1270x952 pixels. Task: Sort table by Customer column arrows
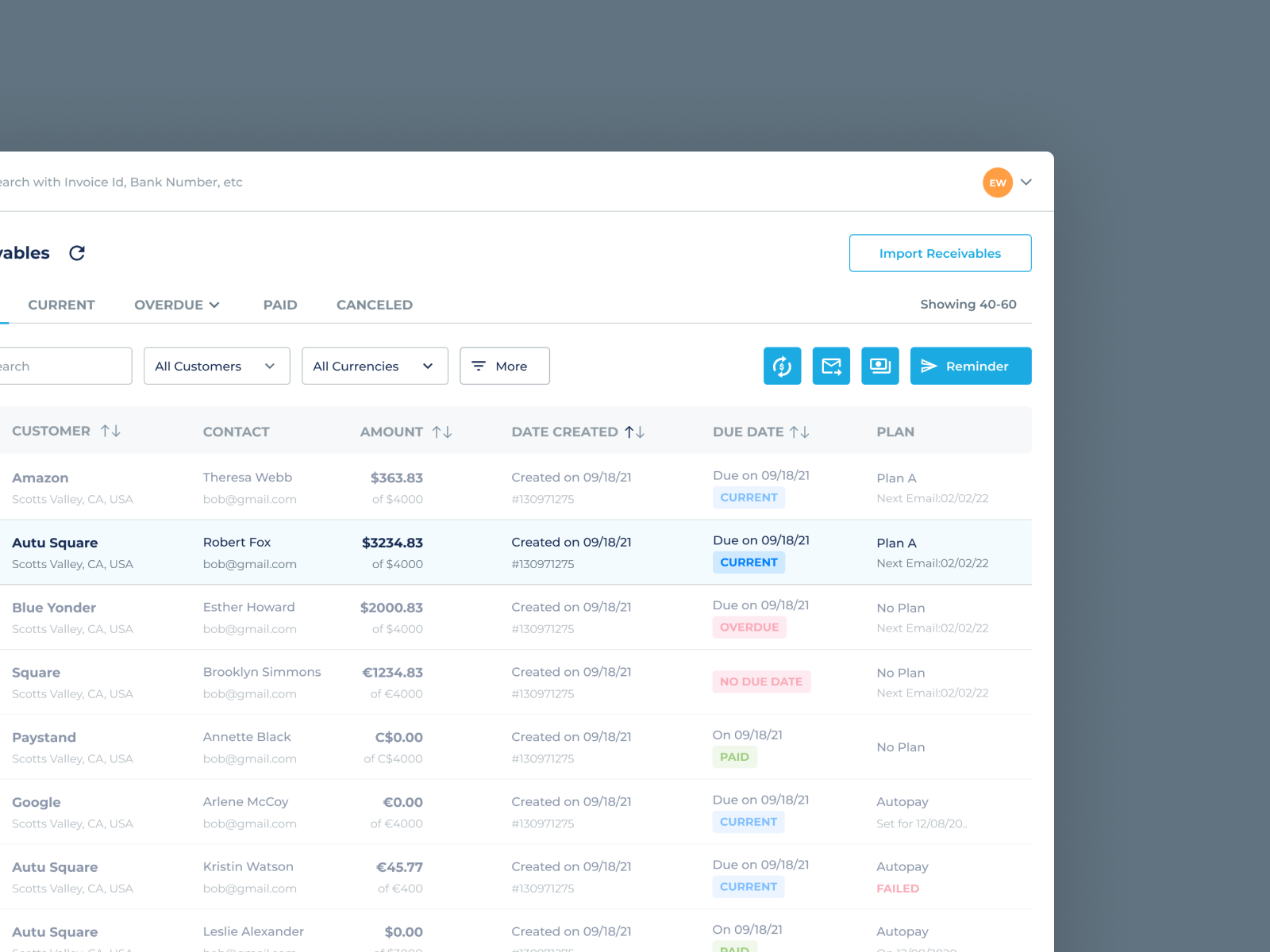tap(110, 431)
